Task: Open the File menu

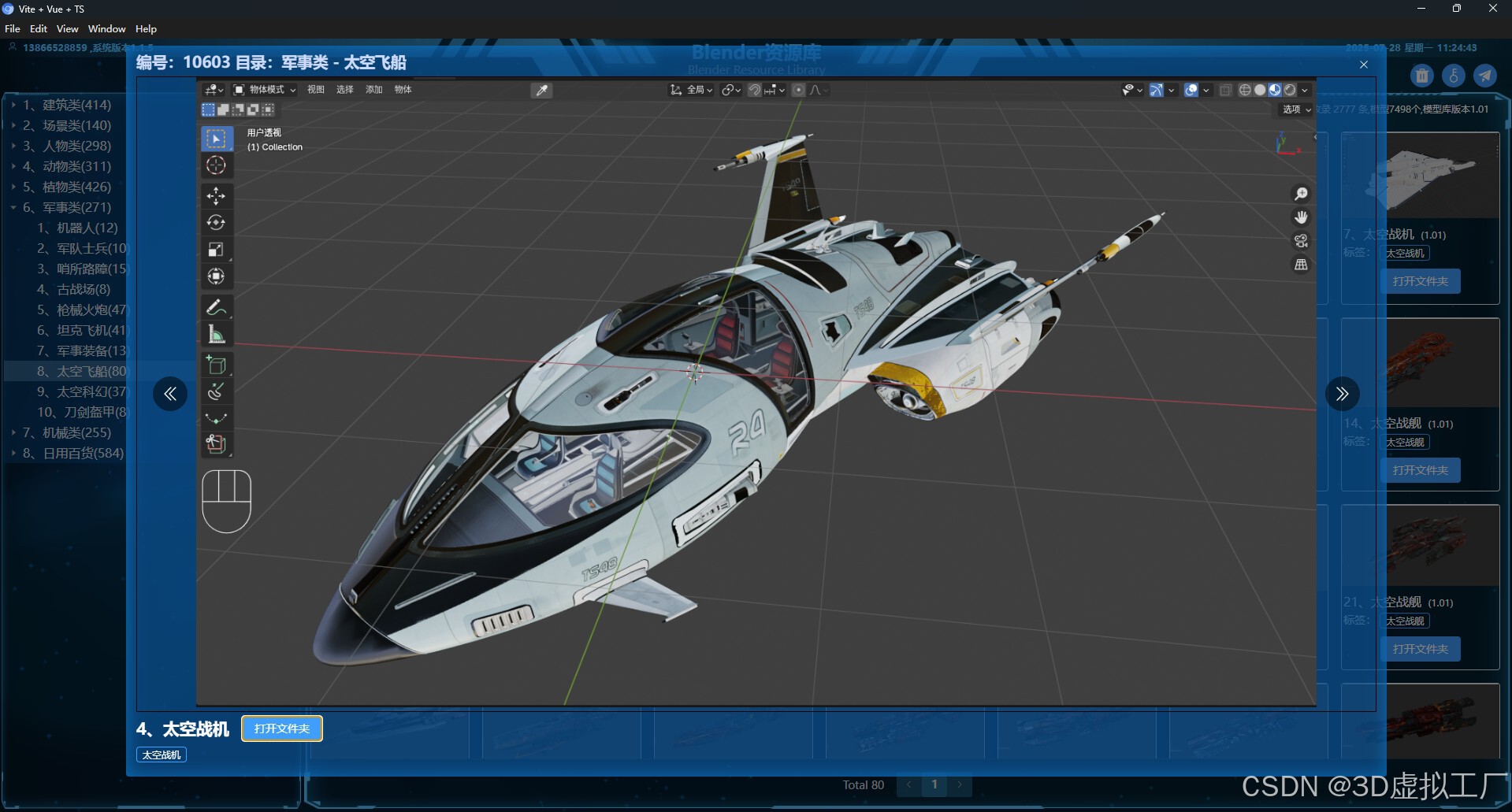Action: click(x=13, y=29)
